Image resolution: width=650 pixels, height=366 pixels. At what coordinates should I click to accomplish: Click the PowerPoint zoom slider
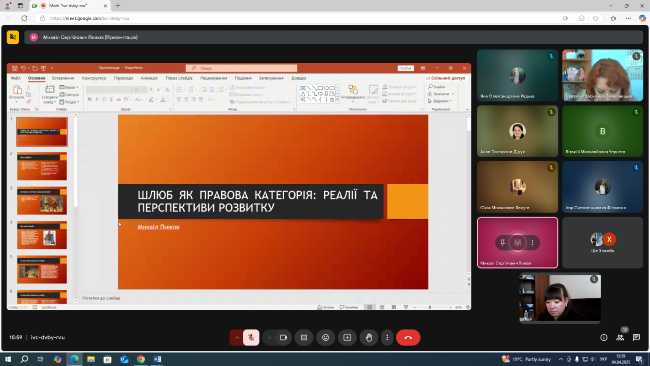[x=432, y=307]
